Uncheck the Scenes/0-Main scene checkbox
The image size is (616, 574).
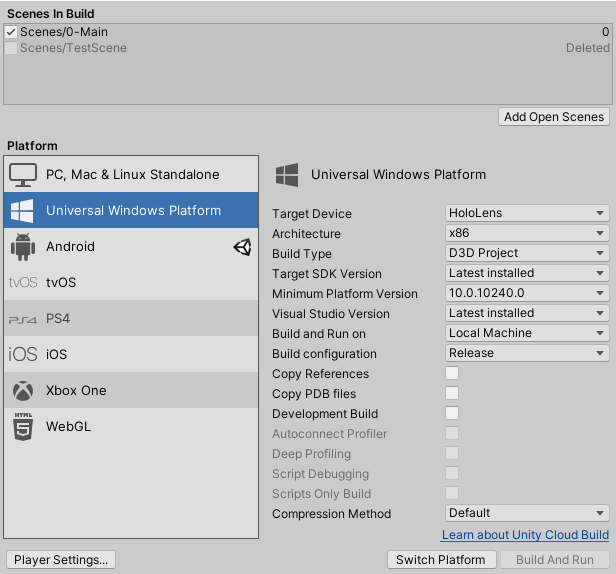click(11, 32)
